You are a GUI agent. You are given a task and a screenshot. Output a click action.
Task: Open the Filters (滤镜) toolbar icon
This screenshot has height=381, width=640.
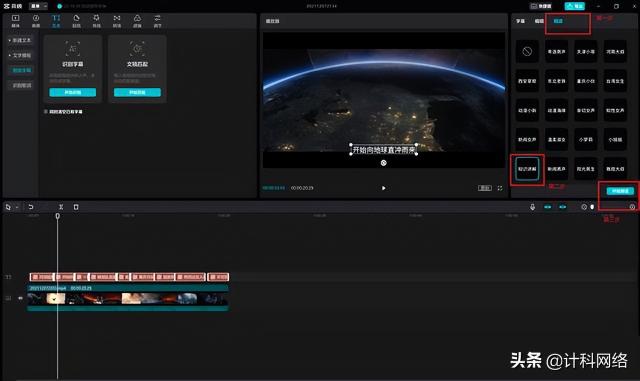(137, 21)
